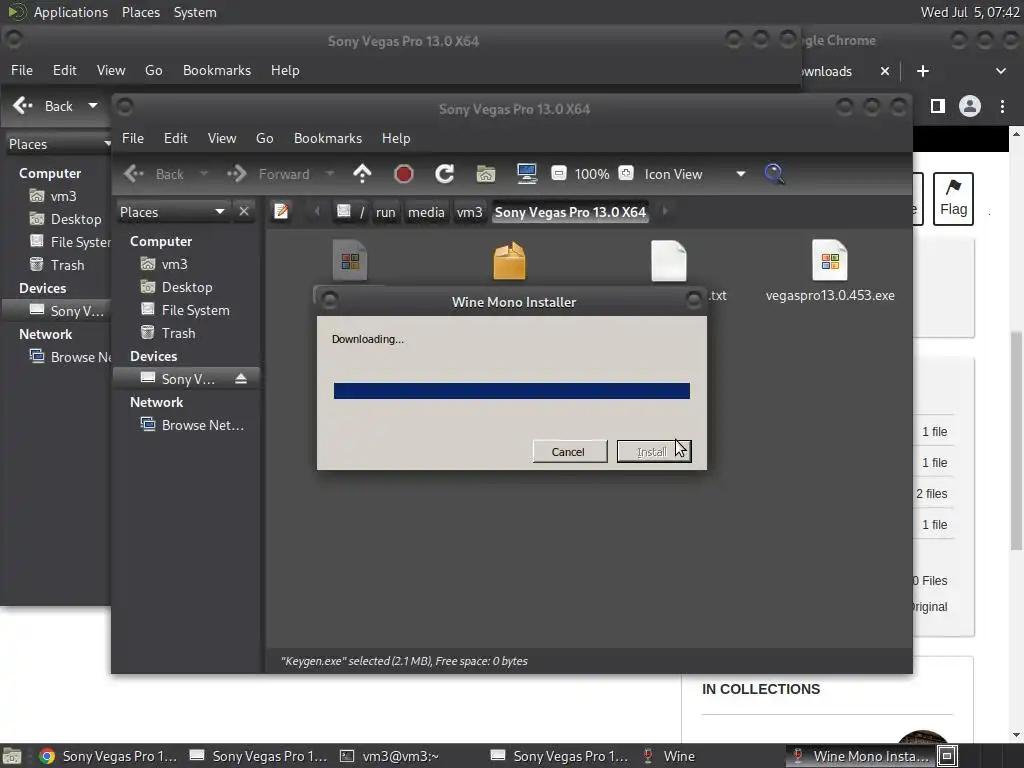This screenshot has height=768, width=1024.
Task: Toggle Chrome side panel icon
Action: coord(938,106)
